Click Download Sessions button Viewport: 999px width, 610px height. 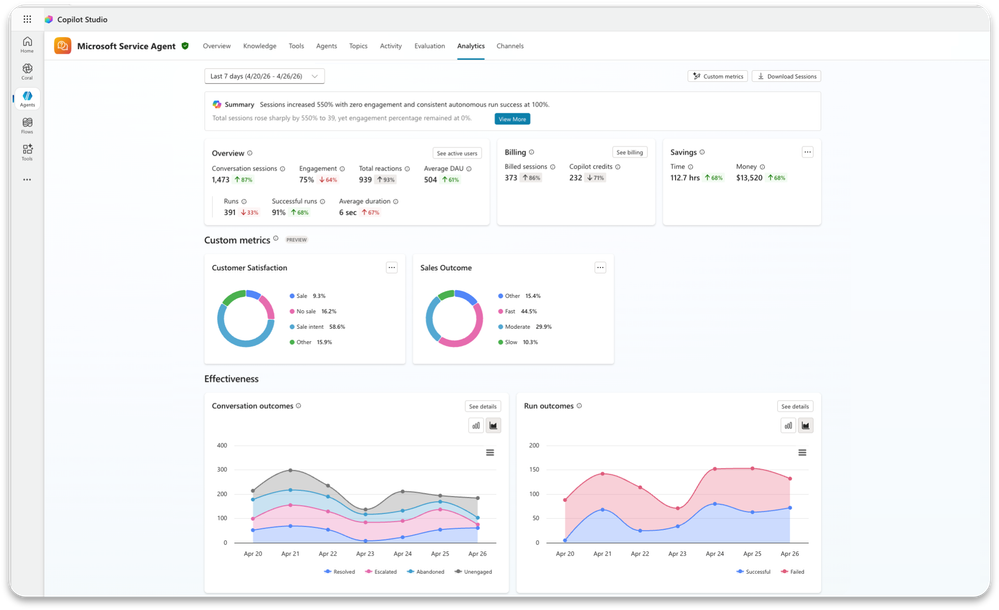click(787, 76)
